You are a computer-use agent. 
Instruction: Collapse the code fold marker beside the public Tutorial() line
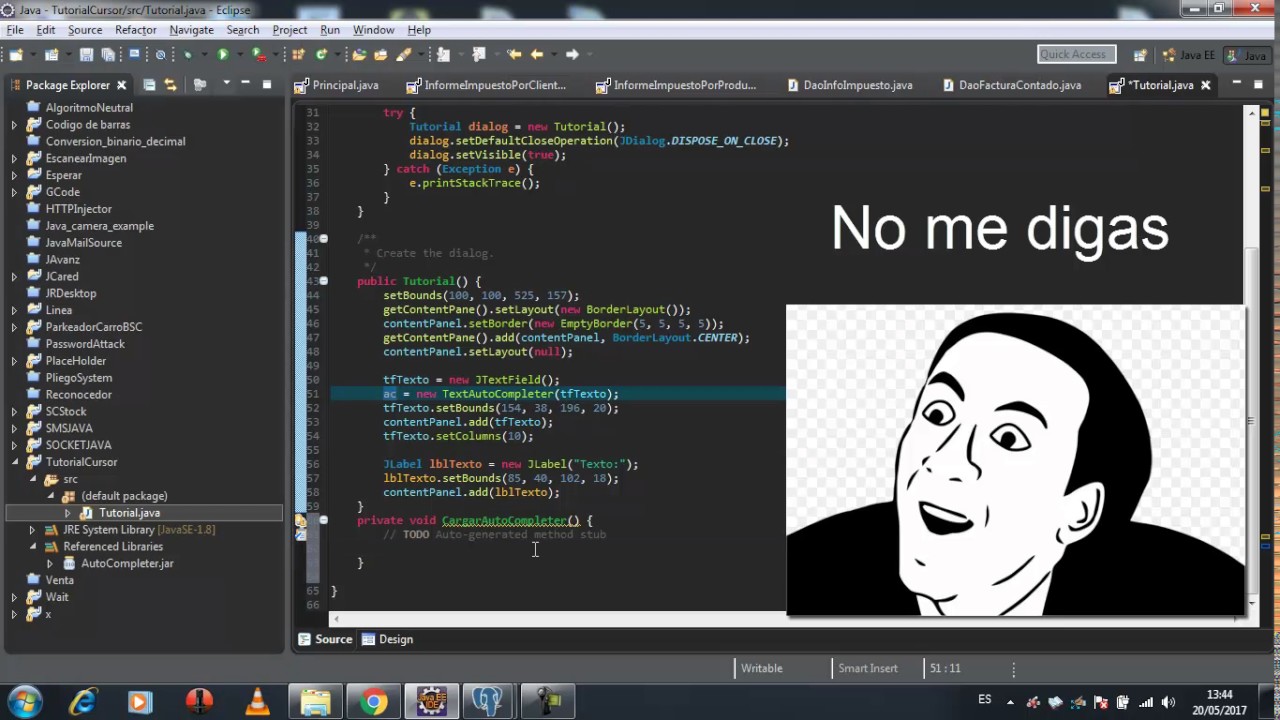click(x=323, y=281)
